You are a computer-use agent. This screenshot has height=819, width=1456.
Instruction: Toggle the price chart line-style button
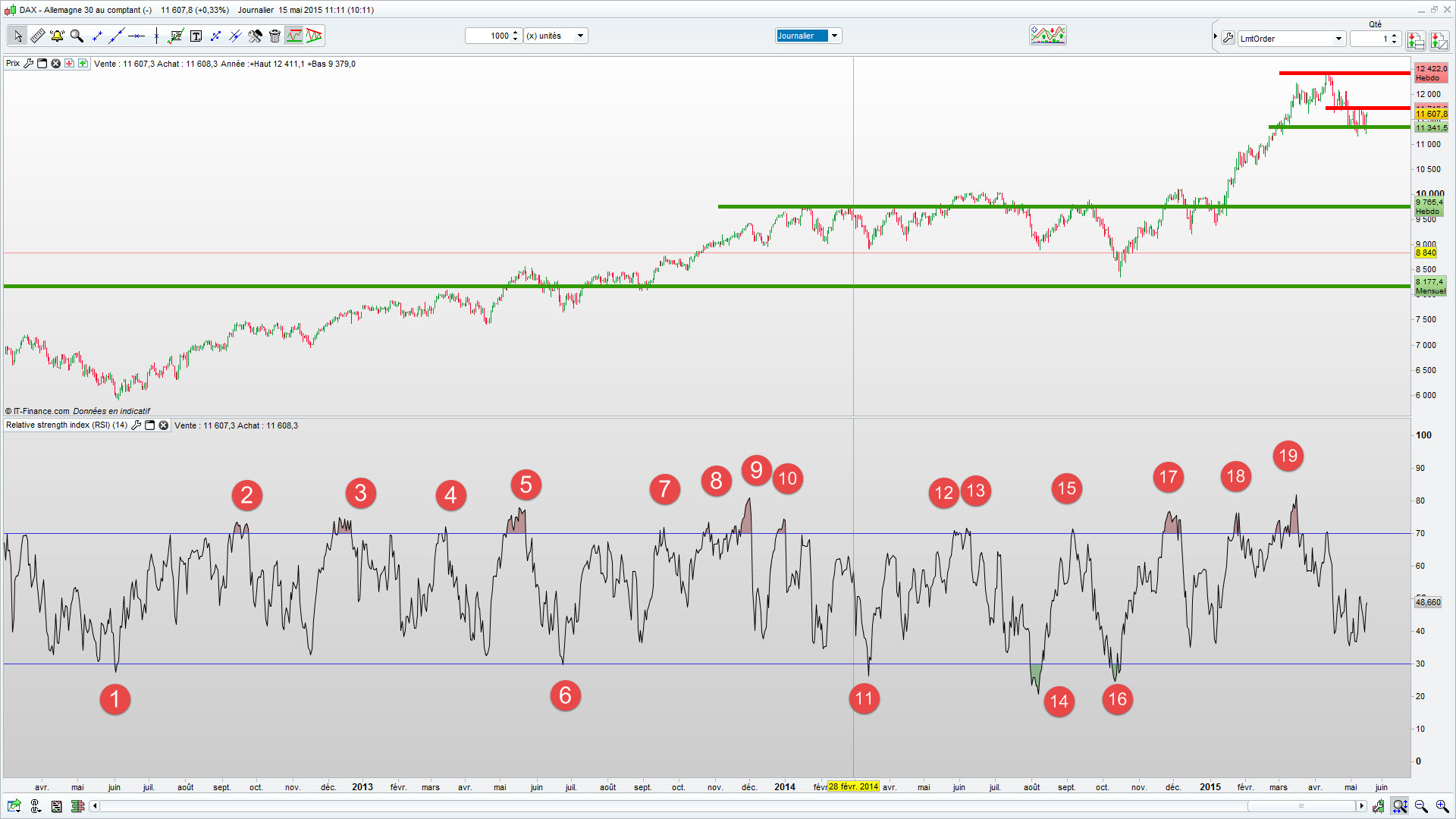[x=294, y=36]
